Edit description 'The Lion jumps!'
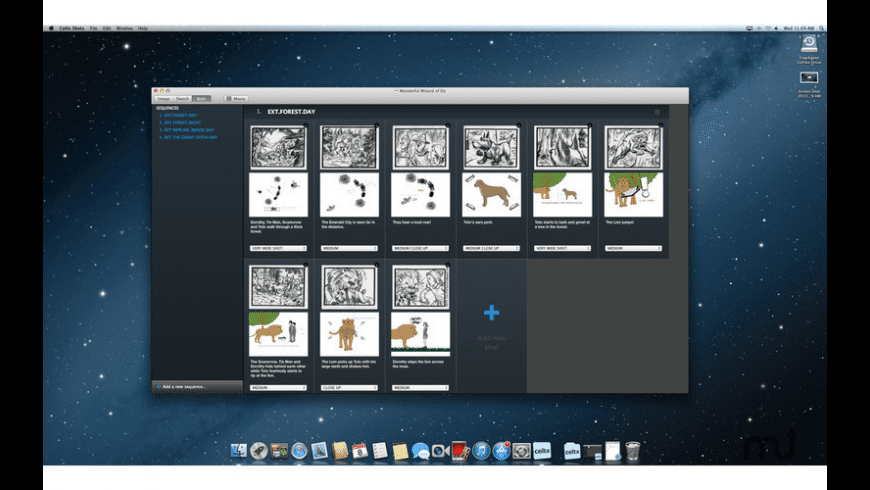The height and width of the screenshot is (490, 870). click(619, 222)
